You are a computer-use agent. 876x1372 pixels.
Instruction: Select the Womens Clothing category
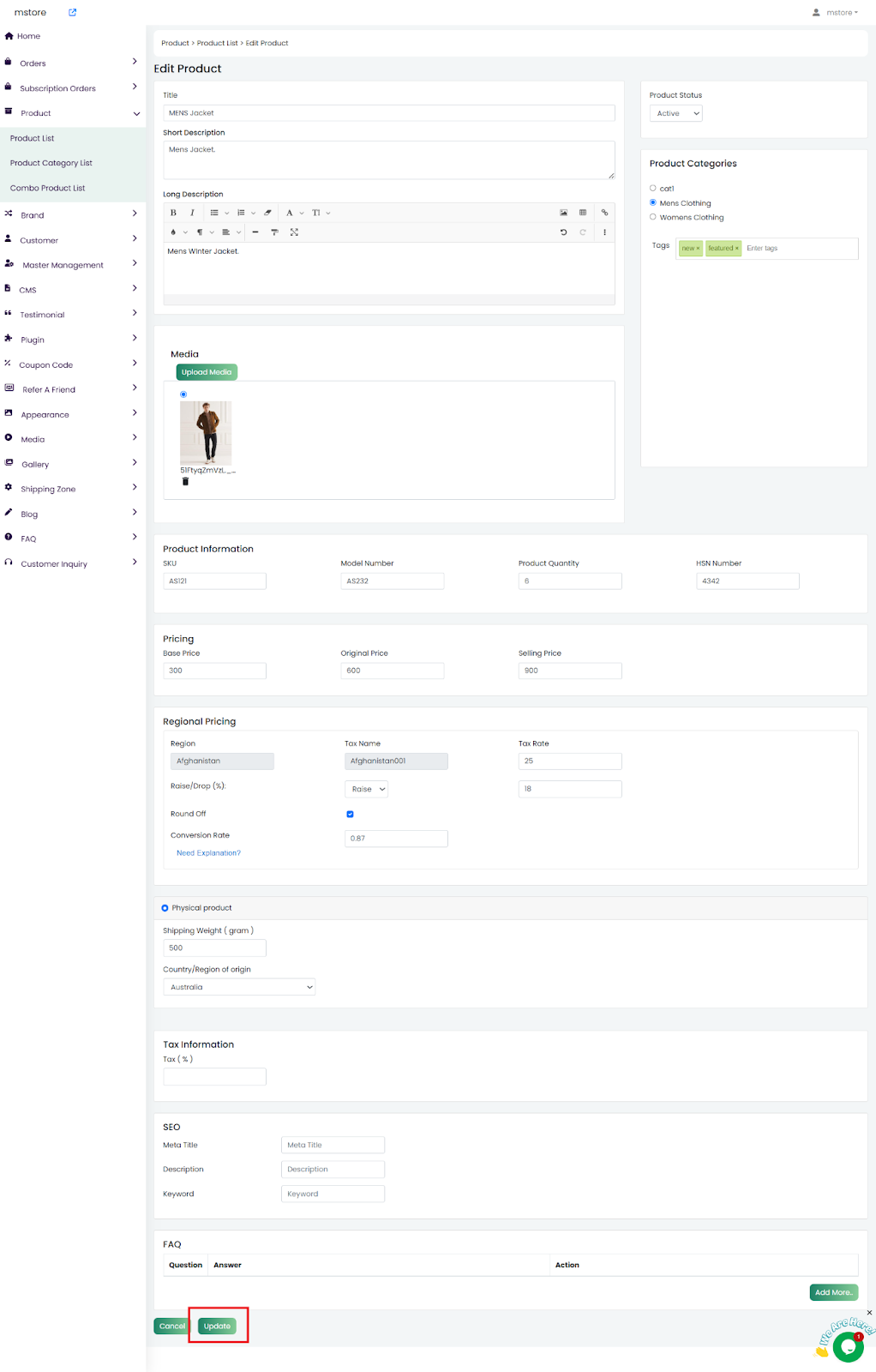(x=653, y=217)
